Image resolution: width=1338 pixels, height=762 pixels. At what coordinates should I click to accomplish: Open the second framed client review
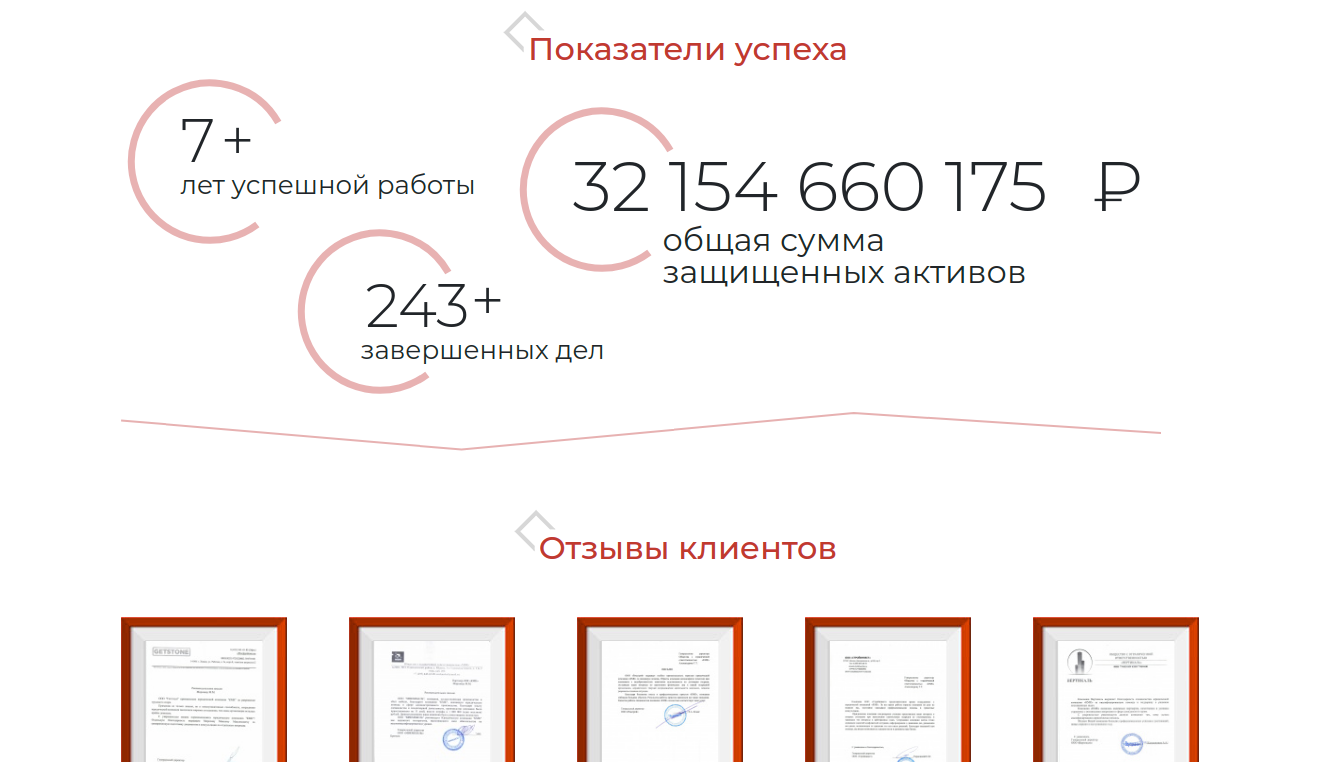point(433,690)
